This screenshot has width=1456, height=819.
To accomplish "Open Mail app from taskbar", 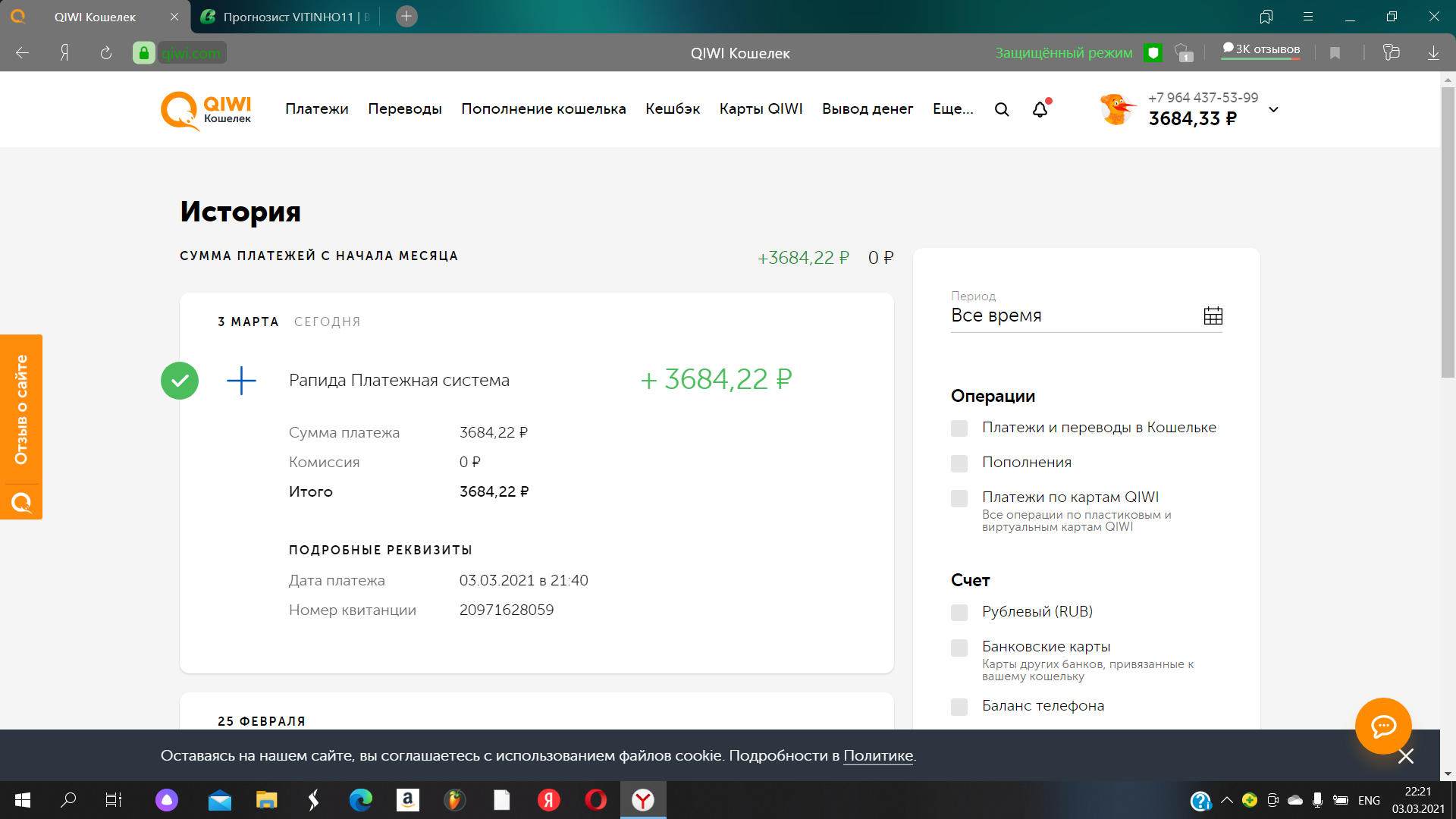I will (220, 800).
